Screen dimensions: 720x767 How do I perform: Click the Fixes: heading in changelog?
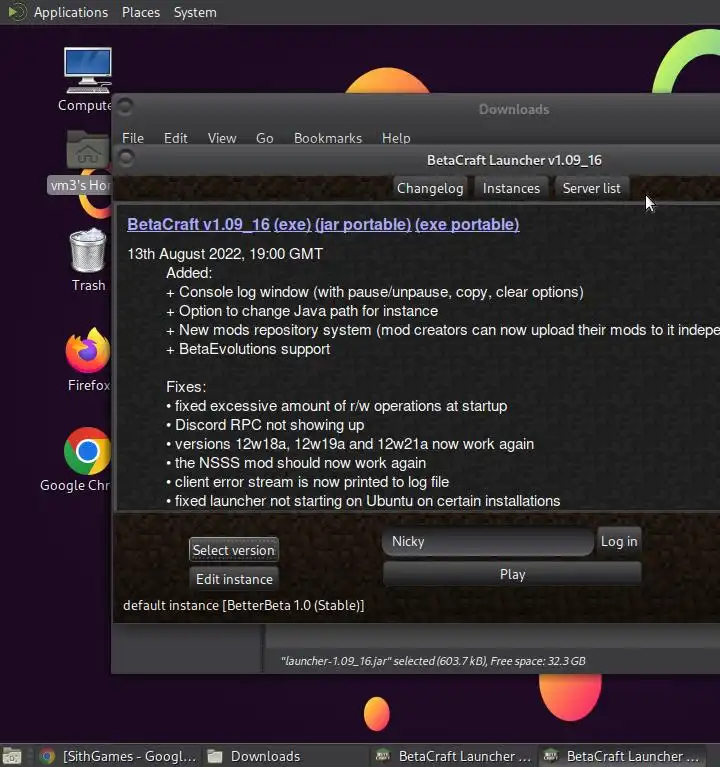[x=186, y=387]
